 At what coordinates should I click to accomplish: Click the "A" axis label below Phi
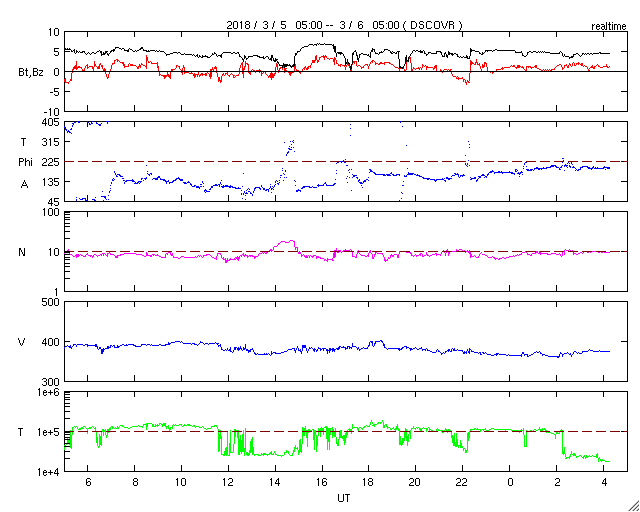pyautogui.click(x=24, y=185)
